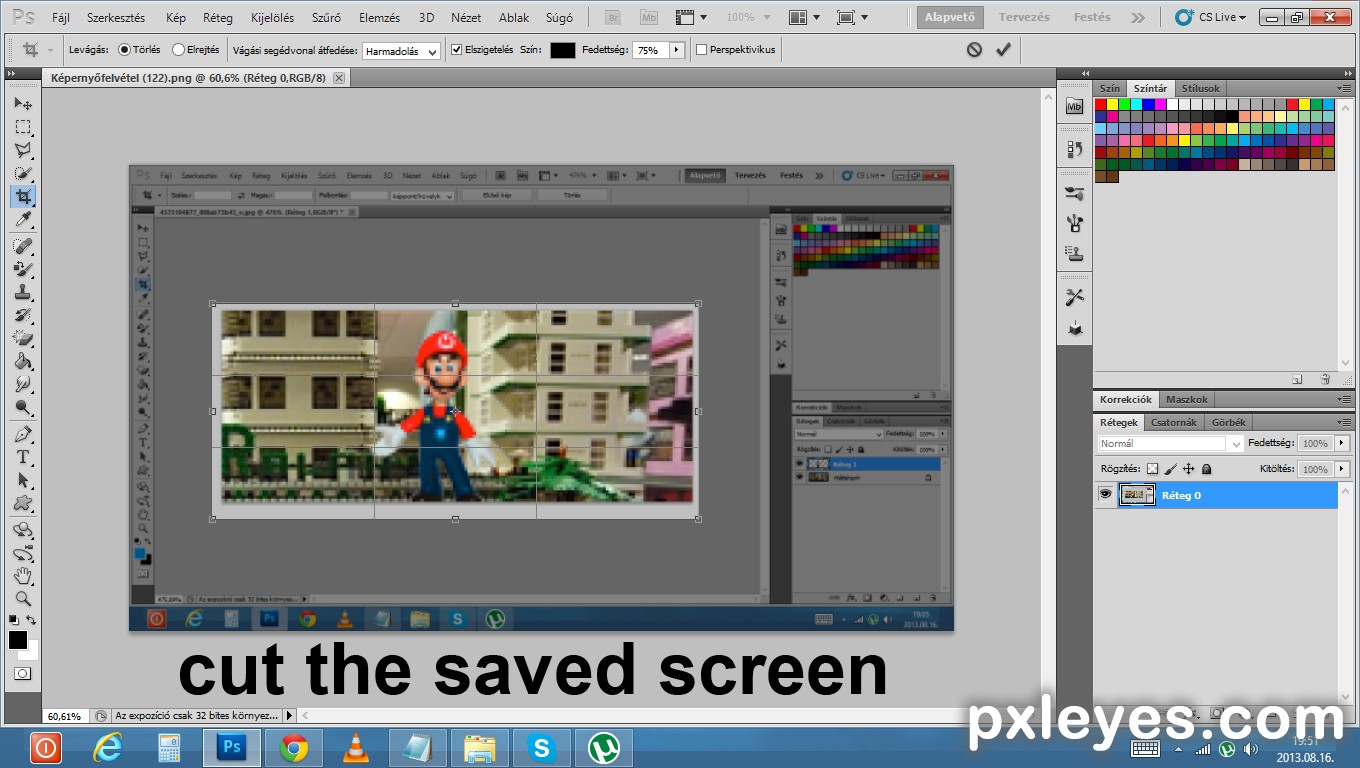Select the Polygonal Lasso tool
The height and width of the screenshot is (768, 1360).
(x=22, y=150)
